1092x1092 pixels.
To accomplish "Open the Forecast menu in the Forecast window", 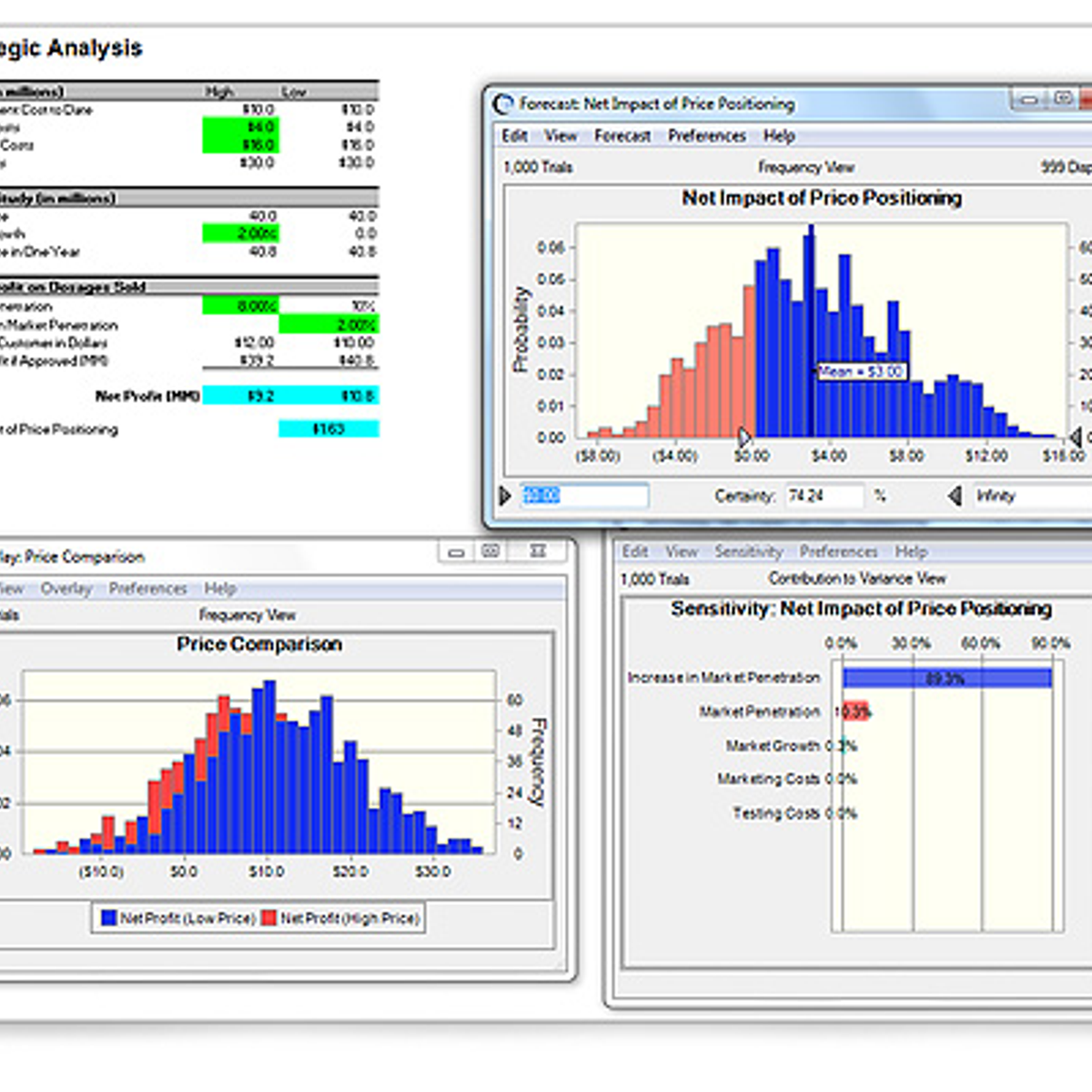I will click(622, 136).
